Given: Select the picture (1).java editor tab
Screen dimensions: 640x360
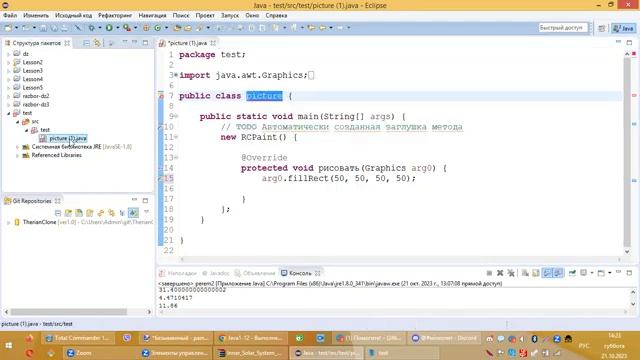Looking at the screenshot, I should pos(187,43).
